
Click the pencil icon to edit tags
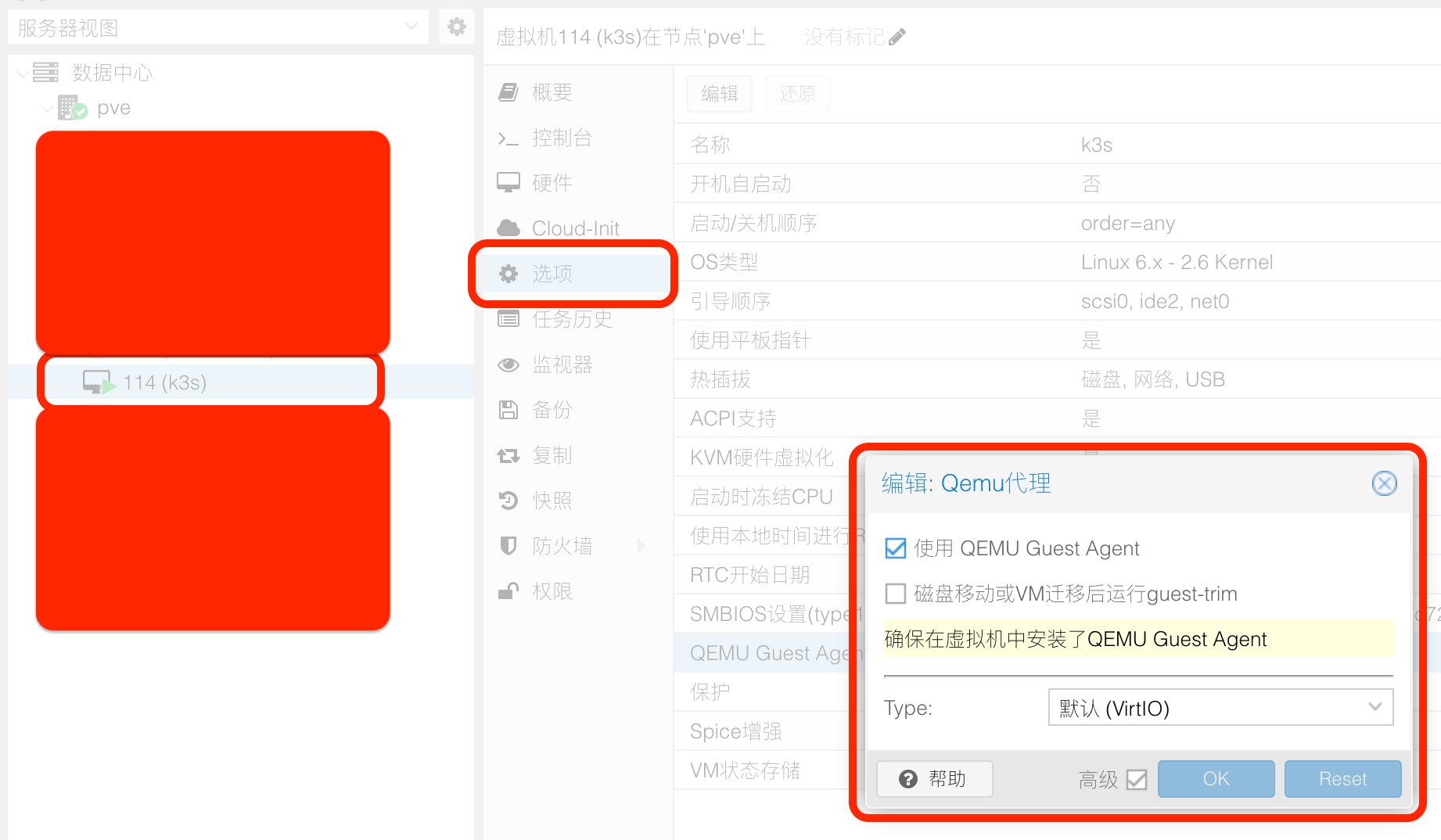tap(897, 37)
